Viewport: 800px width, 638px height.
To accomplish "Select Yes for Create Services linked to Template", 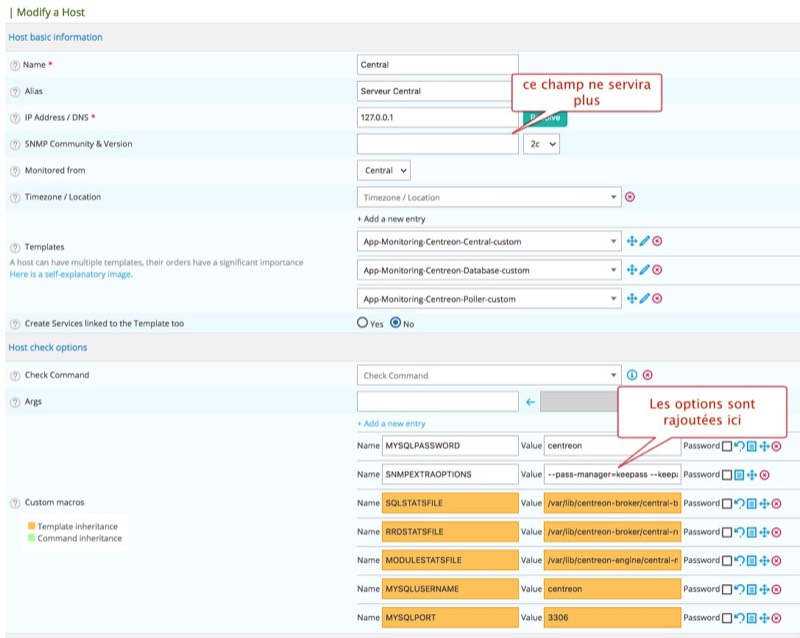I will coord(363,323).
